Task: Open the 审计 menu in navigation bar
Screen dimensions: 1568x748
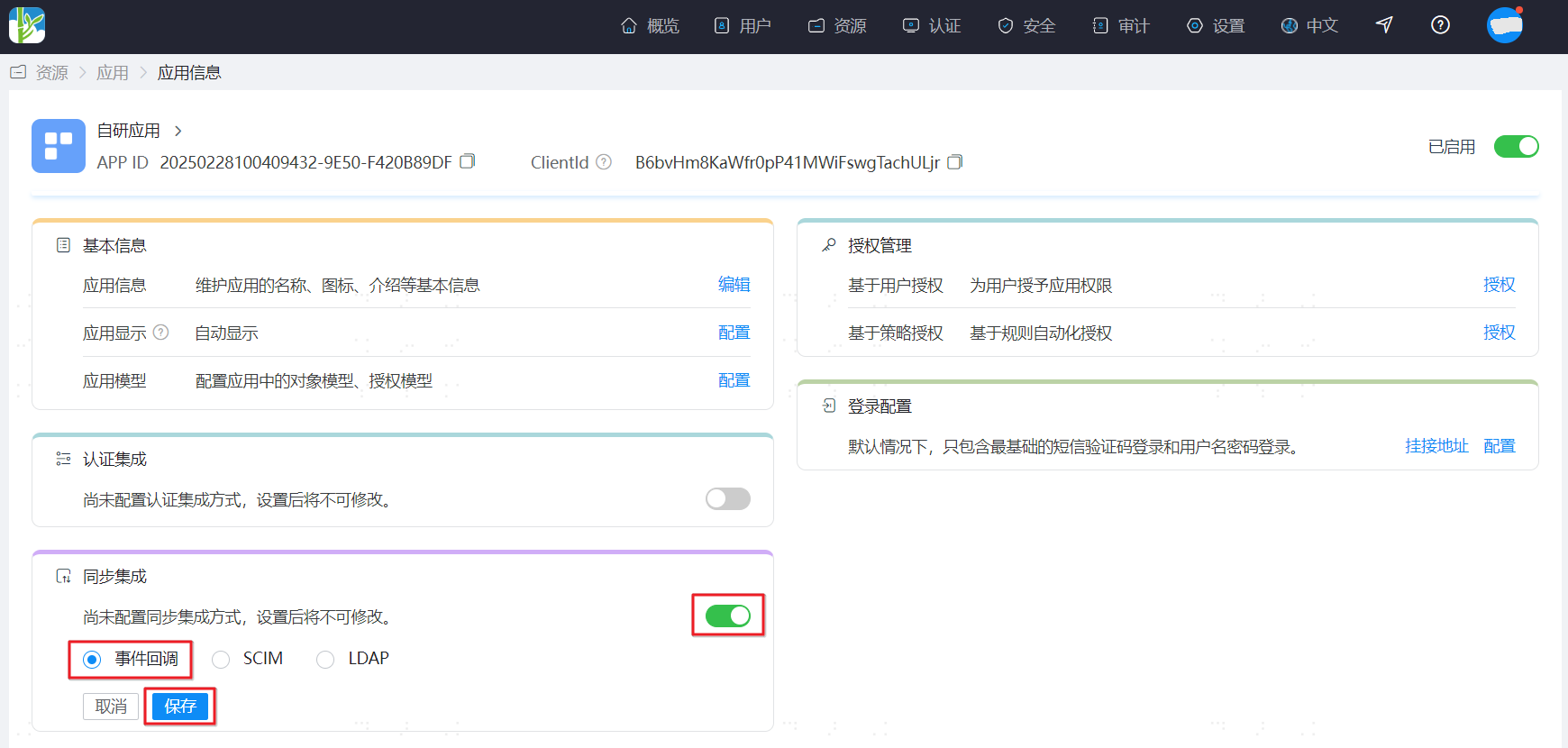Action: [1121, 26]
